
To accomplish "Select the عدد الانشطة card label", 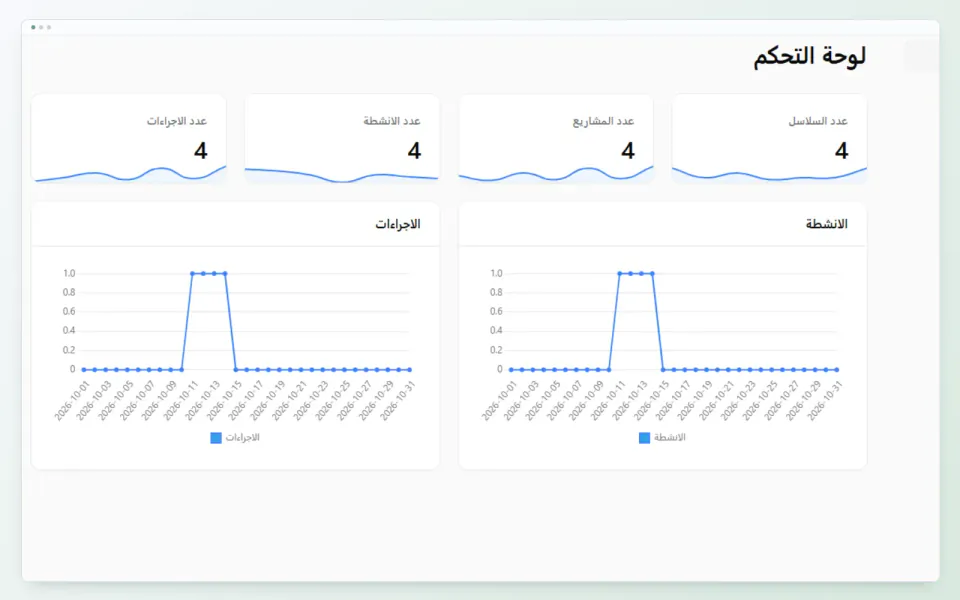I will click(x=392, y=121).
